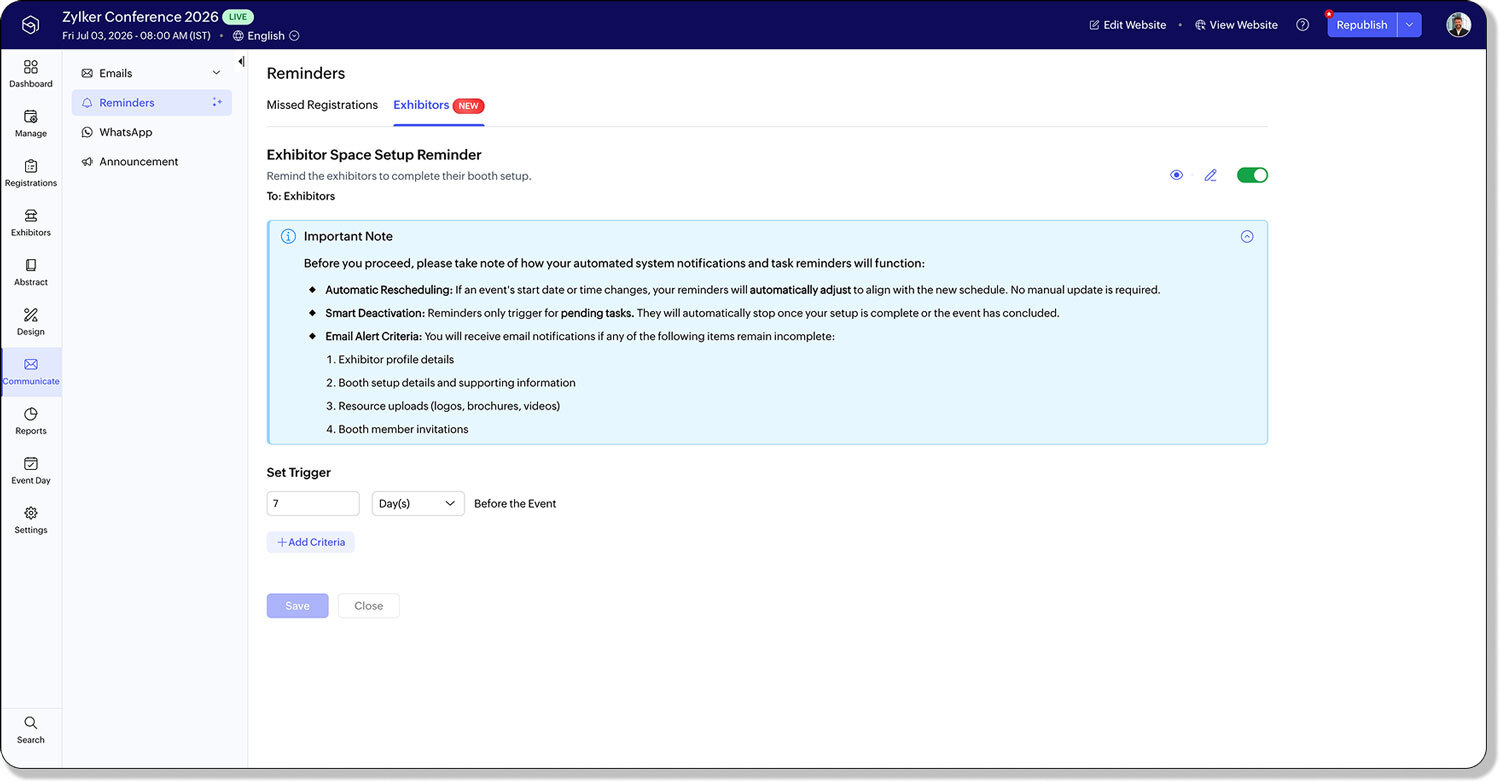Click the 'Exhibitor Space Setup Reminder' heading
Screen dimensions: 1500x782
coord(374,155)
